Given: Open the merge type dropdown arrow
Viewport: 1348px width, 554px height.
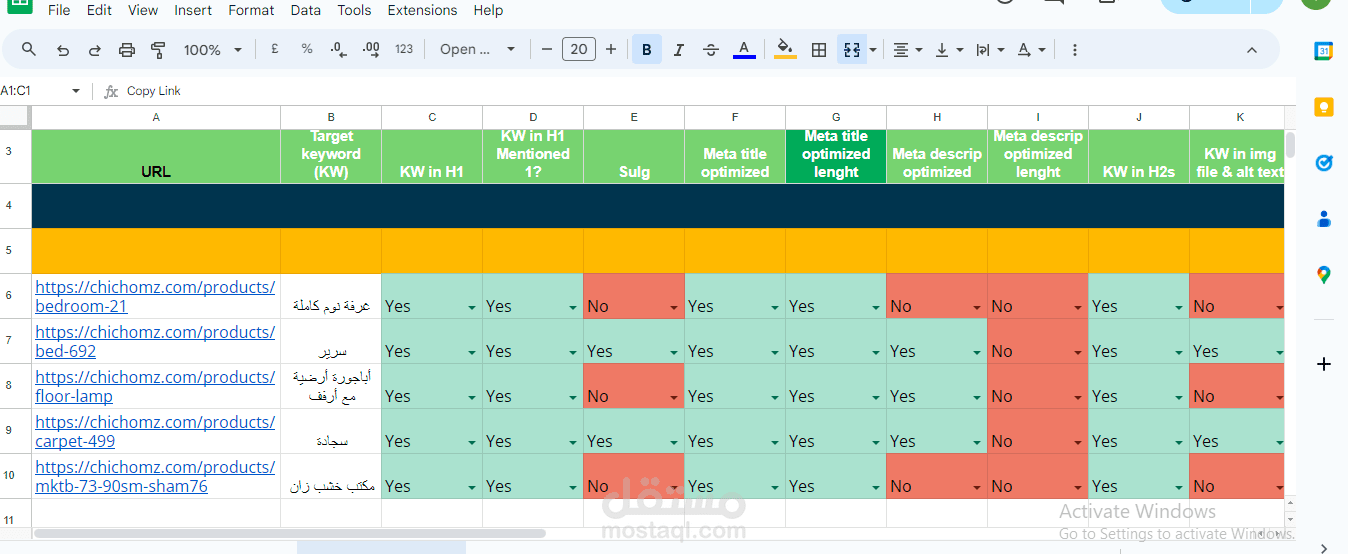Looking at the screenshot, I should click(x=873, y=49).
